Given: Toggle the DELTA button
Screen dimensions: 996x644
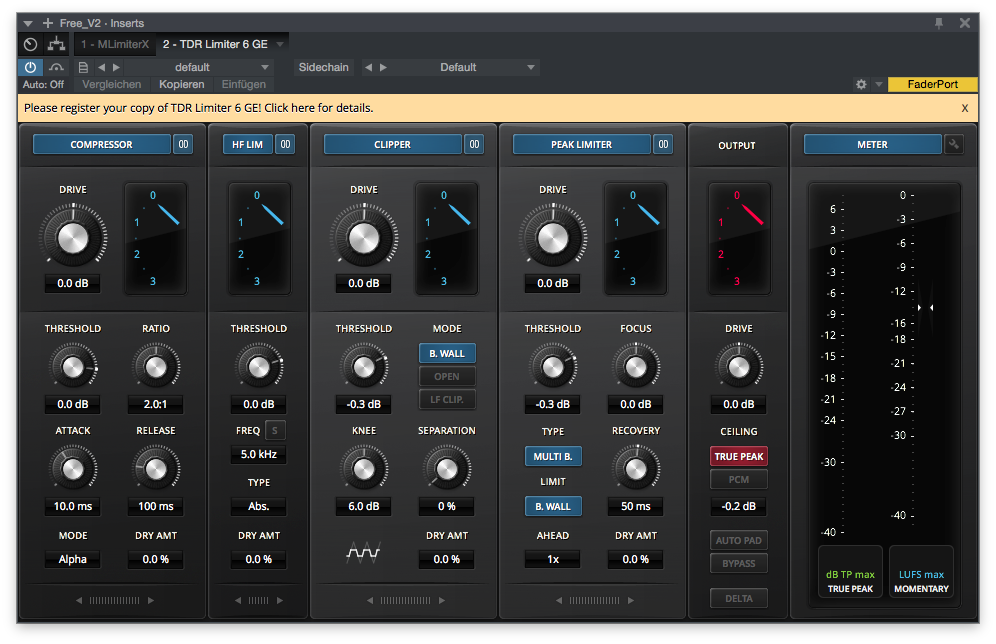Looking at the screenshot, I should click(739, 598).
